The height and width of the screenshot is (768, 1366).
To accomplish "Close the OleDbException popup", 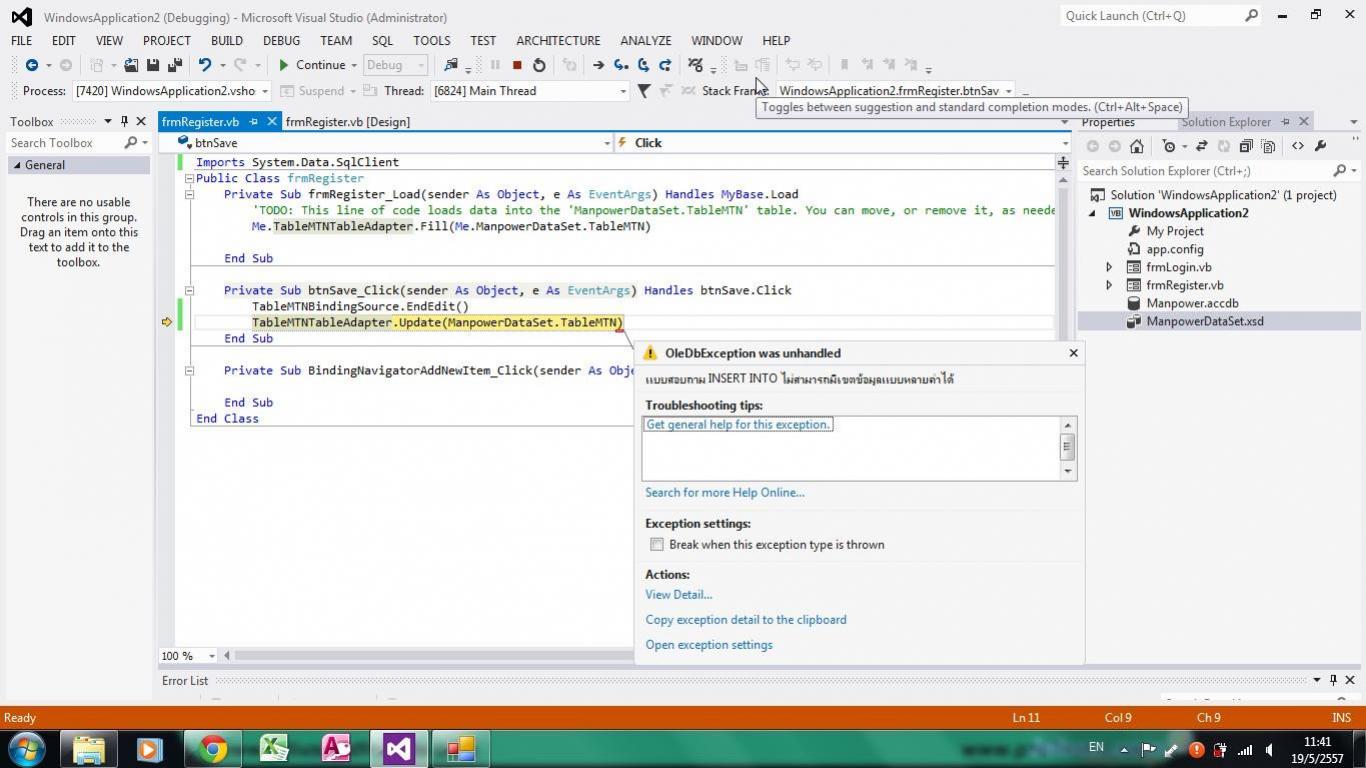I will [1073, 353].
